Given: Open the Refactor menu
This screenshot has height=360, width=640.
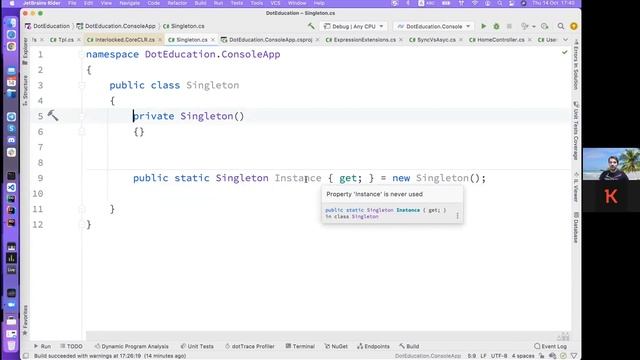Looking at the screenshot, I should 177,3.
